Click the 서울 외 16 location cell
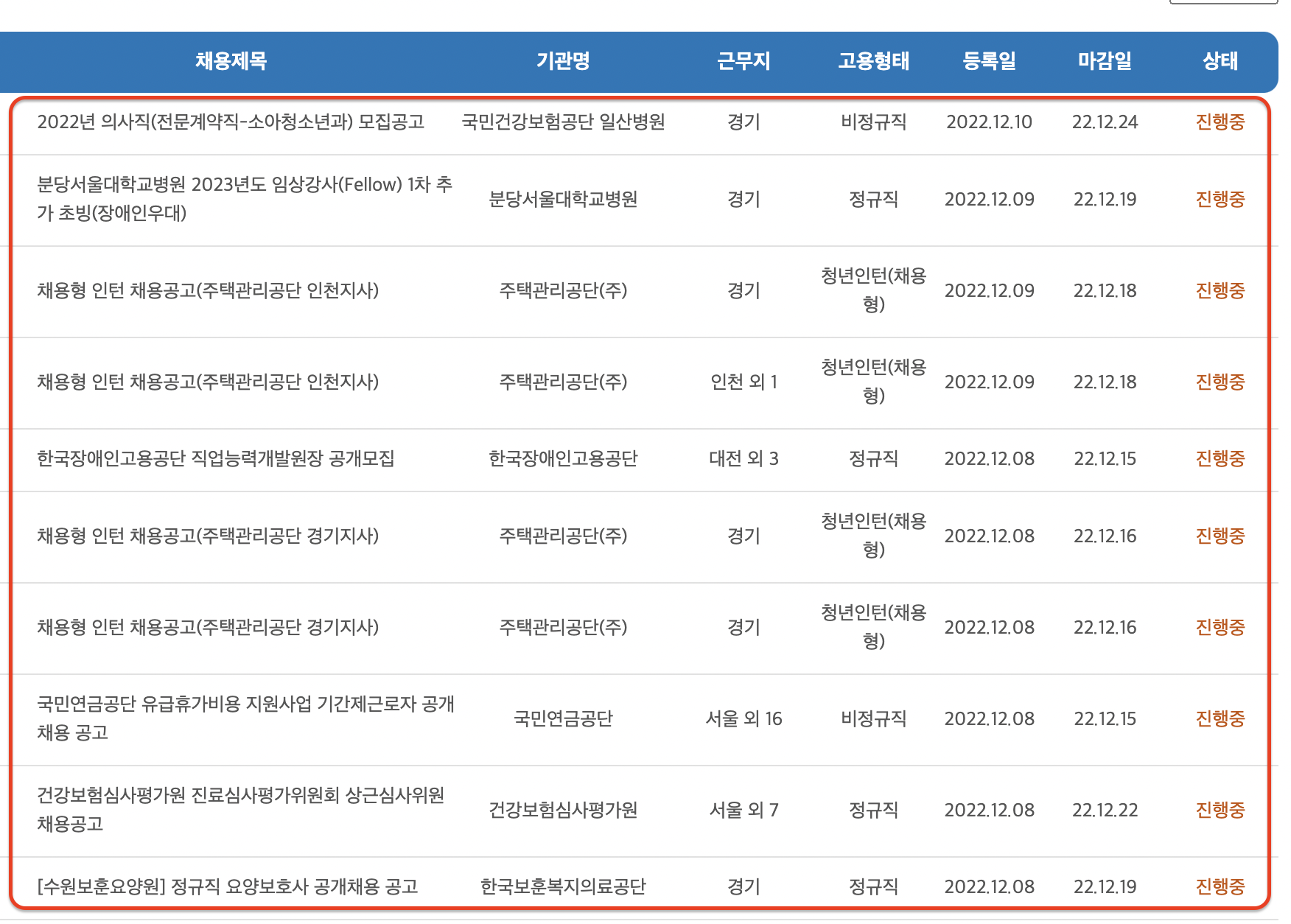 744,718
